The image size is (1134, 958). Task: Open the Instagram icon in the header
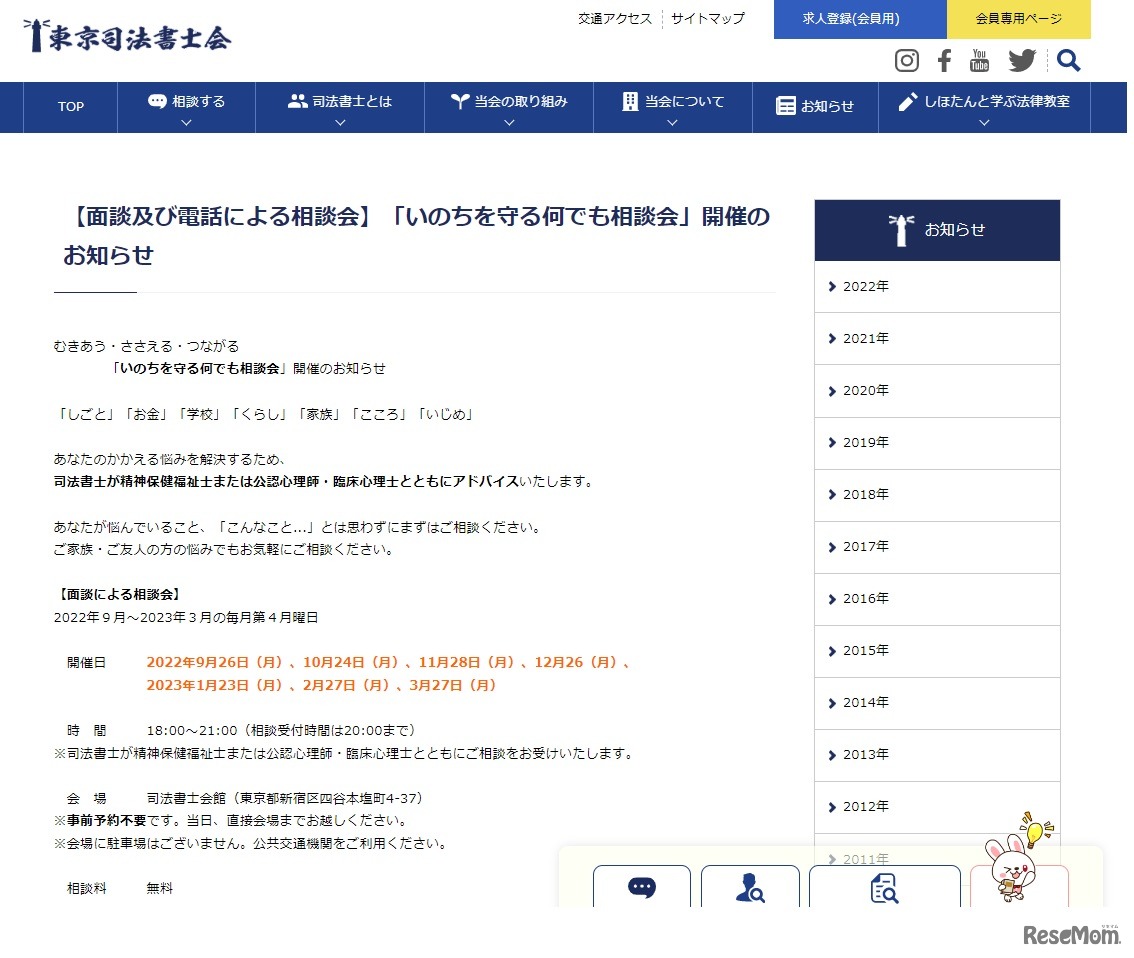coord(906,61)
